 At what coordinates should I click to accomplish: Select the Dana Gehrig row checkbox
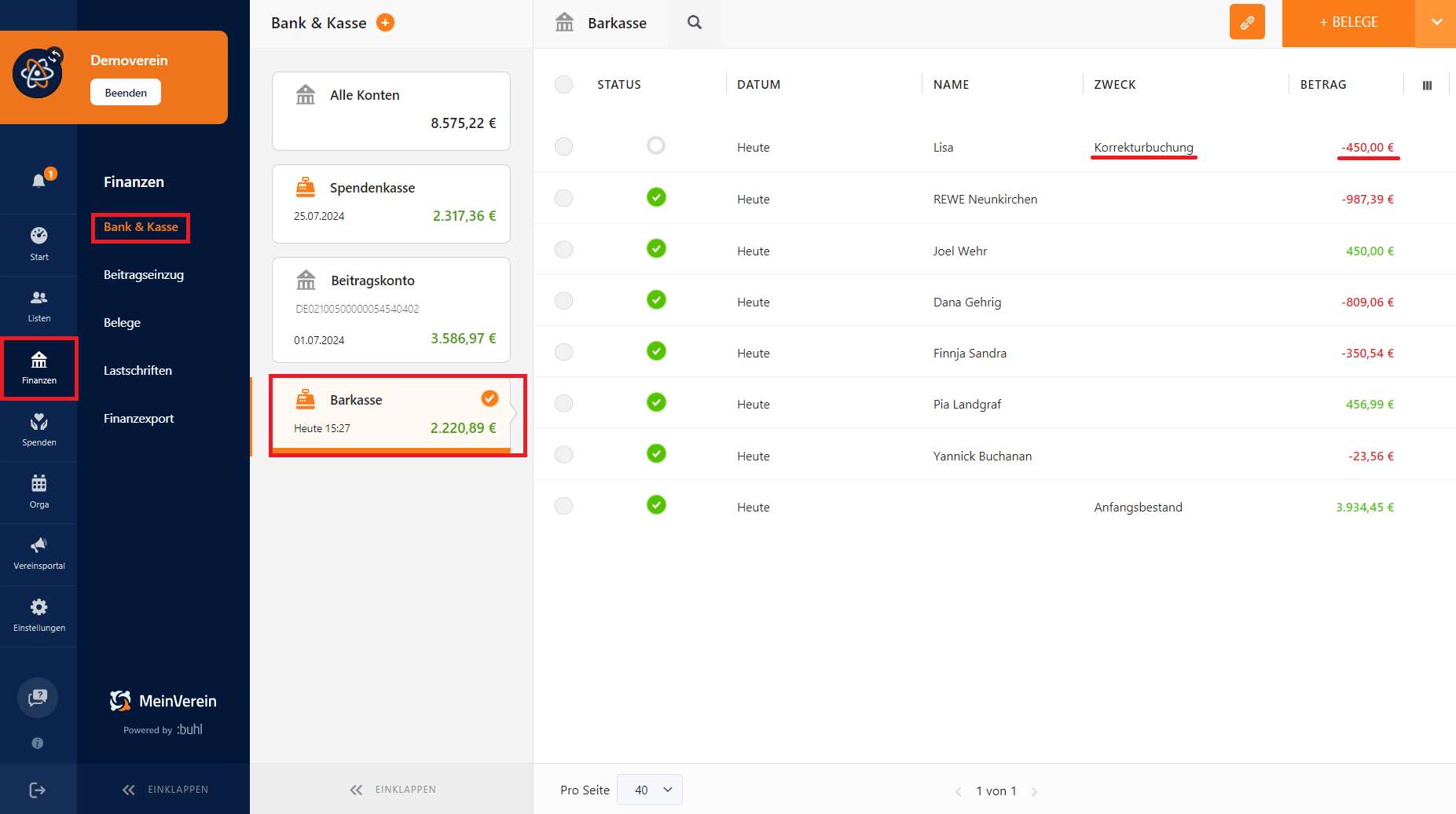563,300
